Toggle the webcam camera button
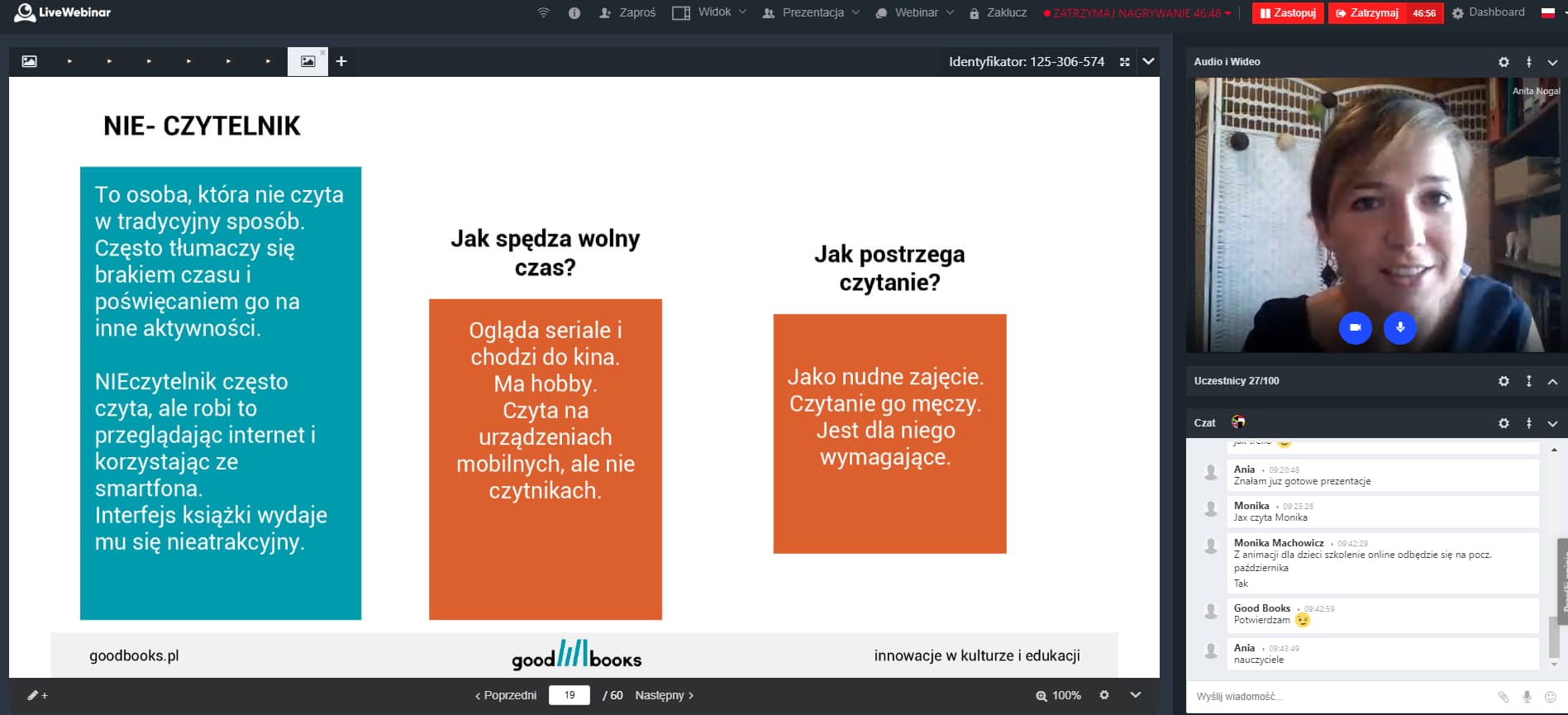Screen dimensions: 1568x715 pyautogui.click(x=1355, y=327)
